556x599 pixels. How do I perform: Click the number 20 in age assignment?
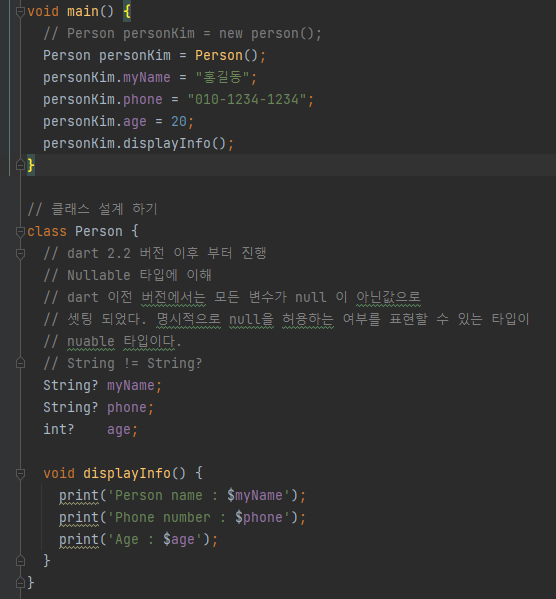tap(178, 121)
